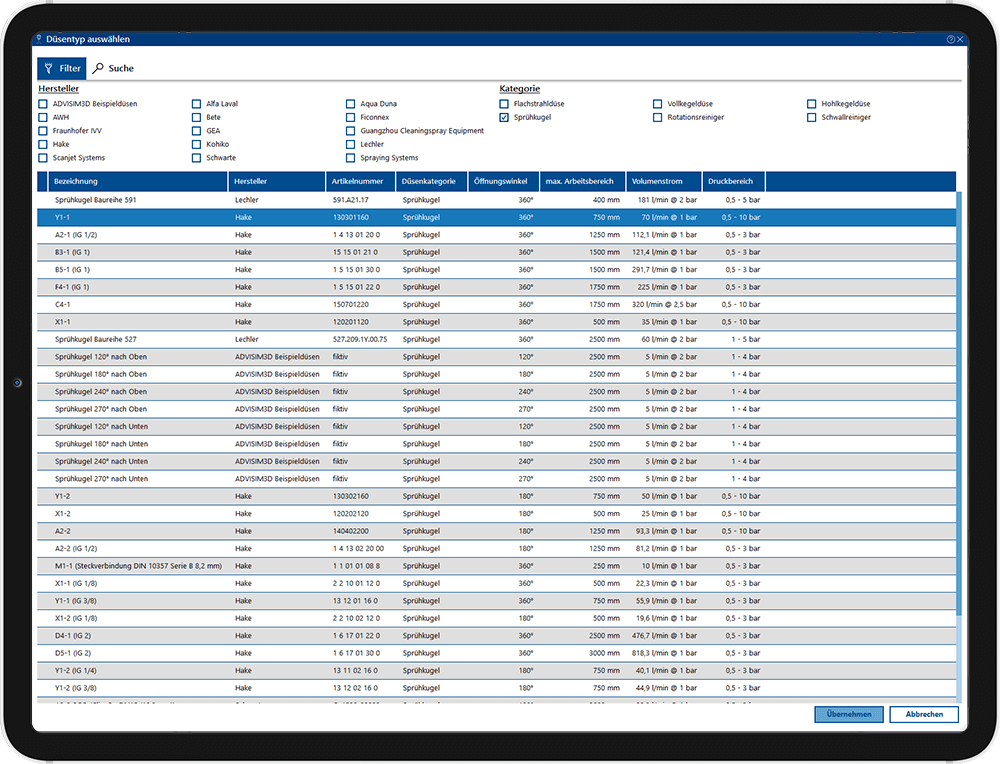This screenshot has height=764, width=1000.
Task: Toggle the Ficonnex checkbox
Action: (350, 117)
